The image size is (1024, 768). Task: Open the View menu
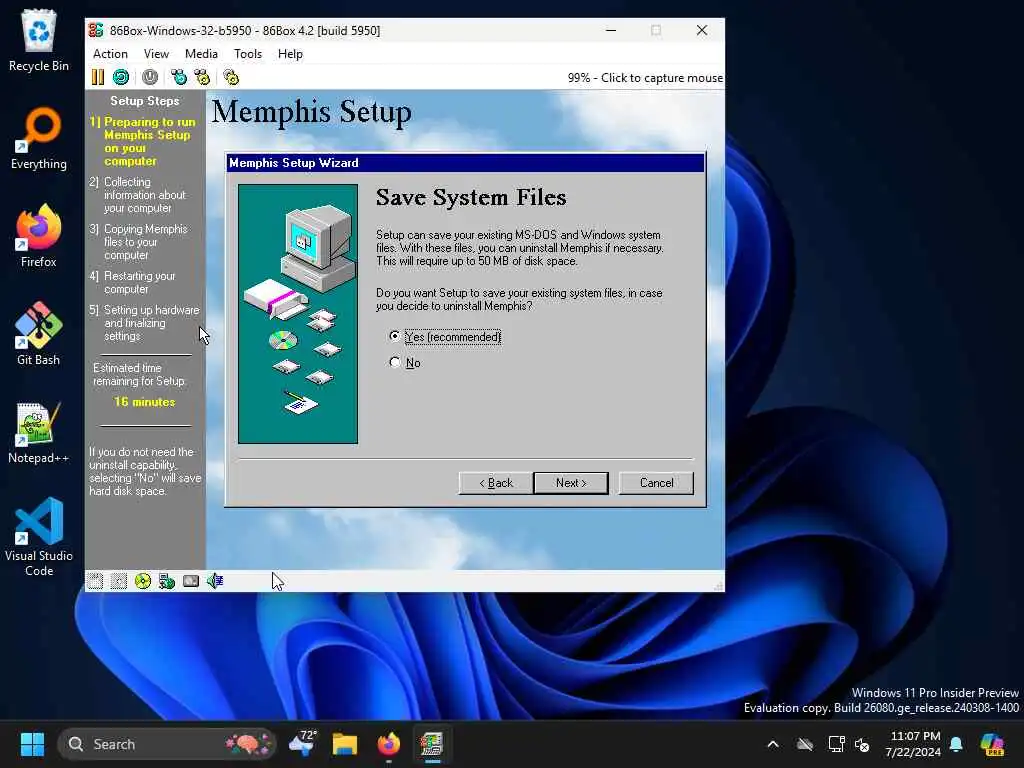156,54
